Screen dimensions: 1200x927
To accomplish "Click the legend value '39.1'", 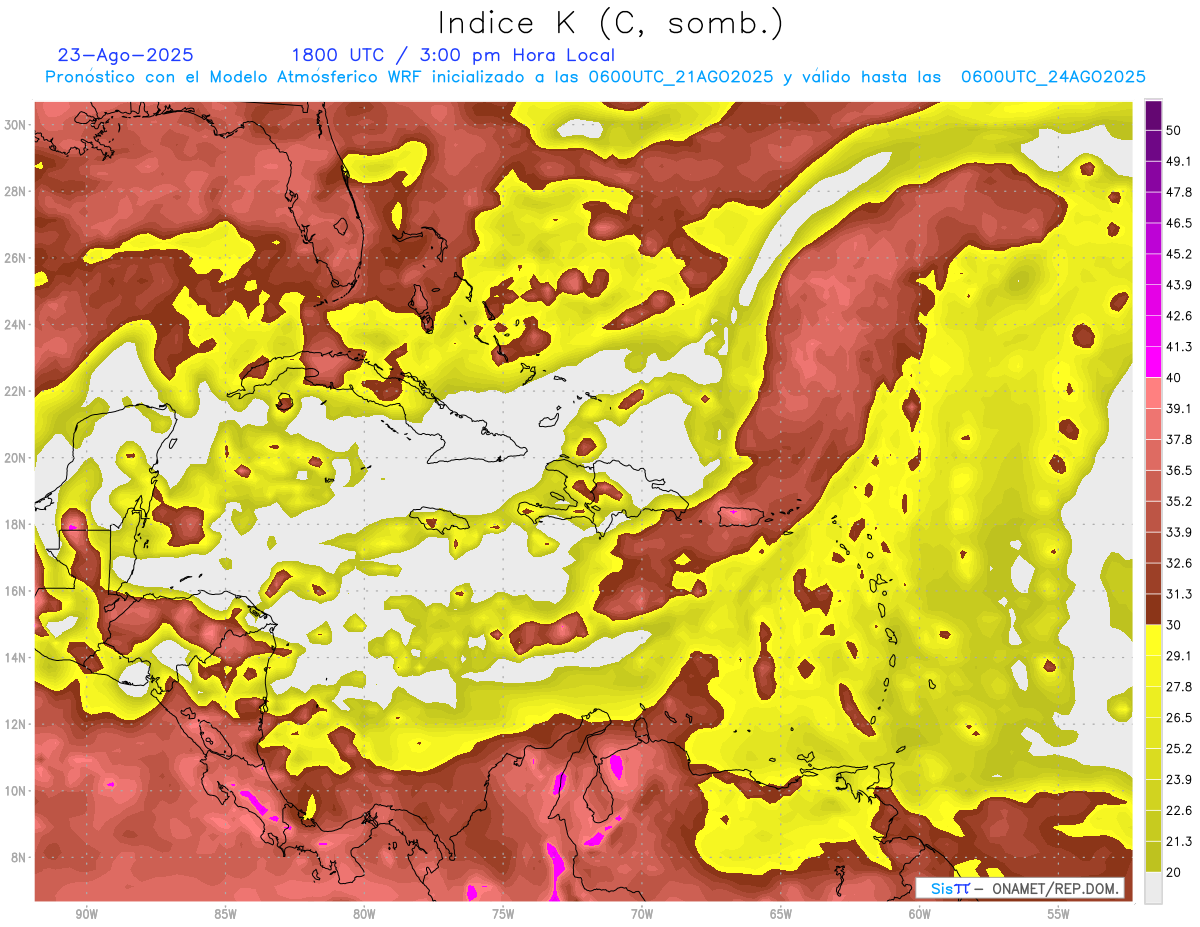I will 1179,408.
